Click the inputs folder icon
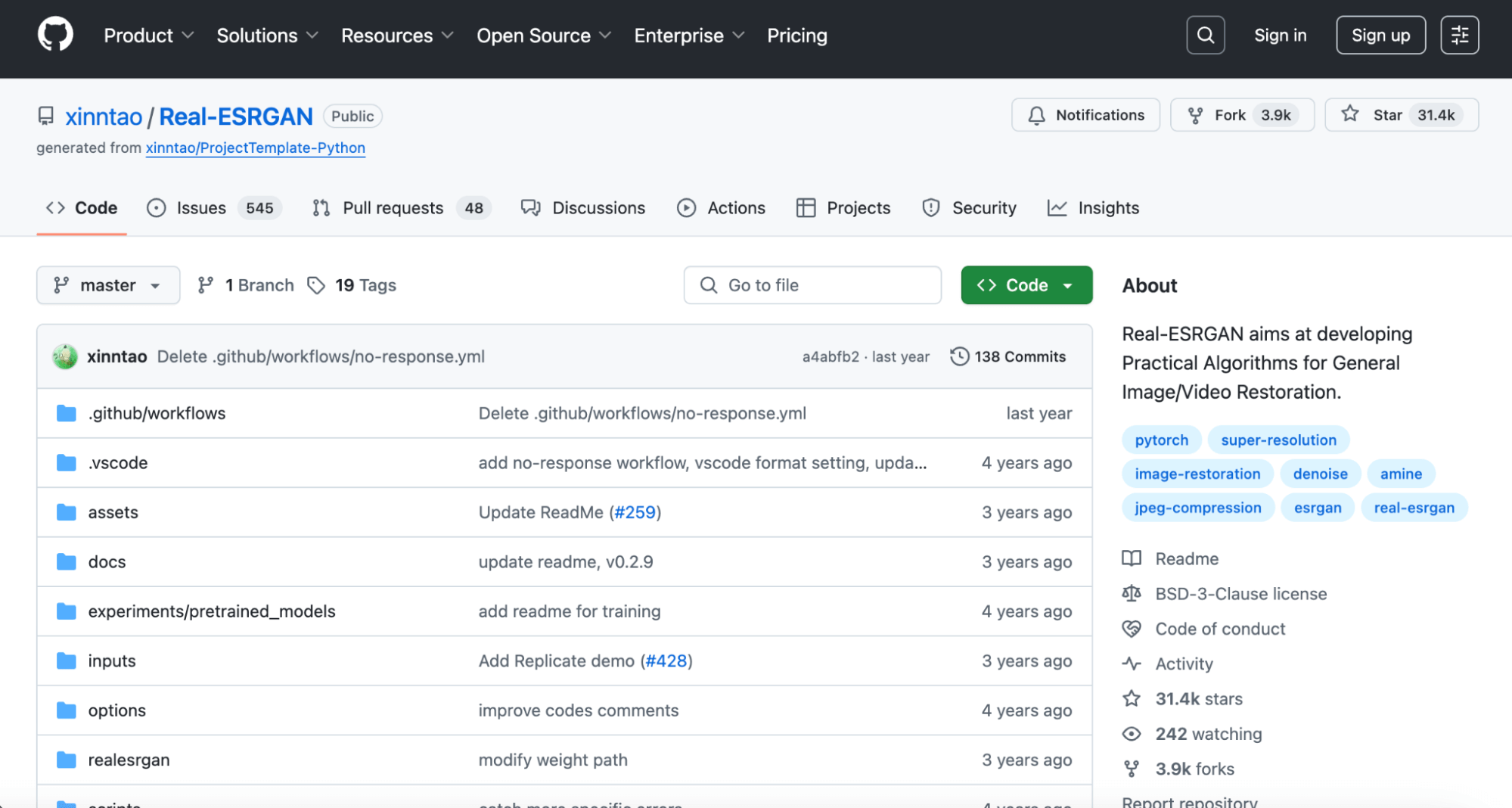The image size is (1512, 808). tap(67, 660)
